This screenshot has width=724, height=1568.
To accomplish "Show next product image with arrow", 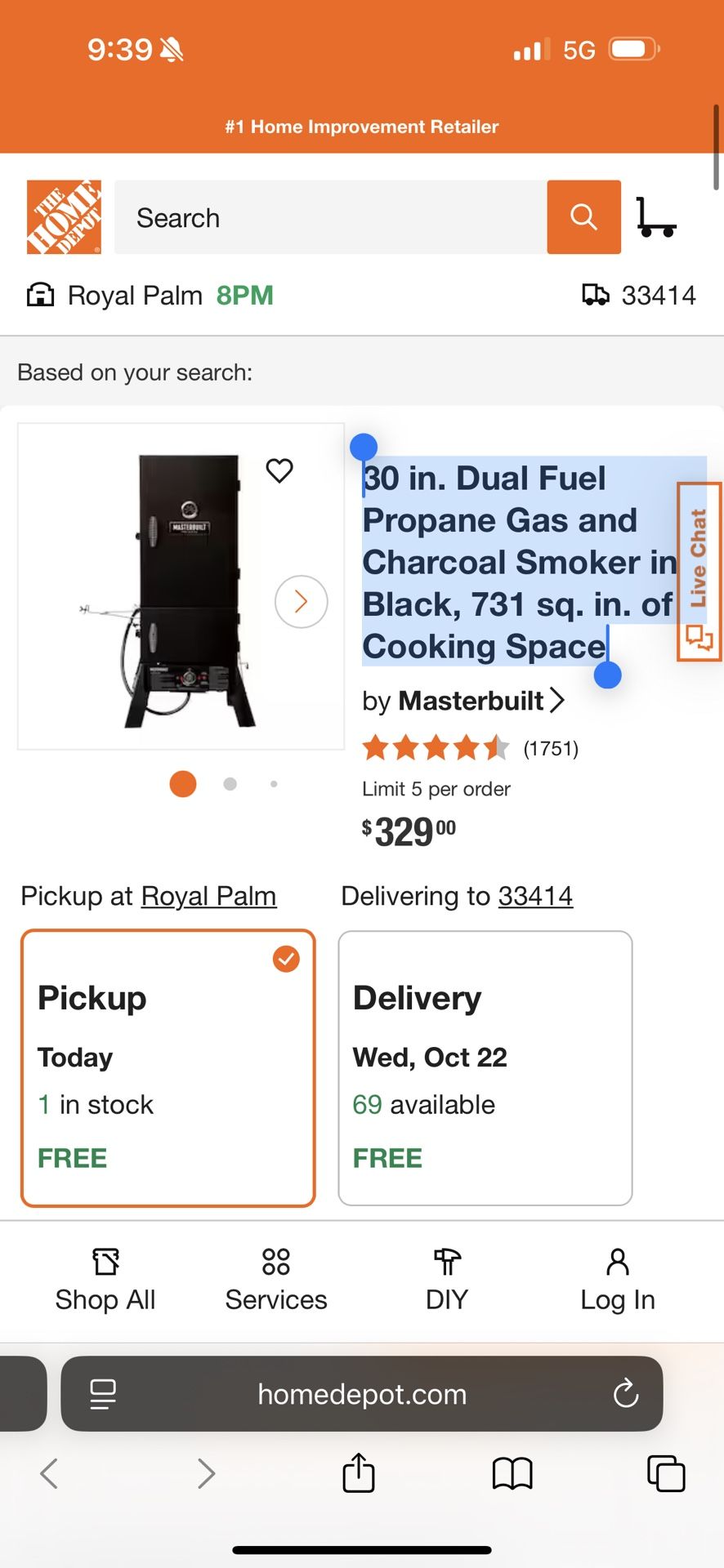I will click(x=302, y=602).
